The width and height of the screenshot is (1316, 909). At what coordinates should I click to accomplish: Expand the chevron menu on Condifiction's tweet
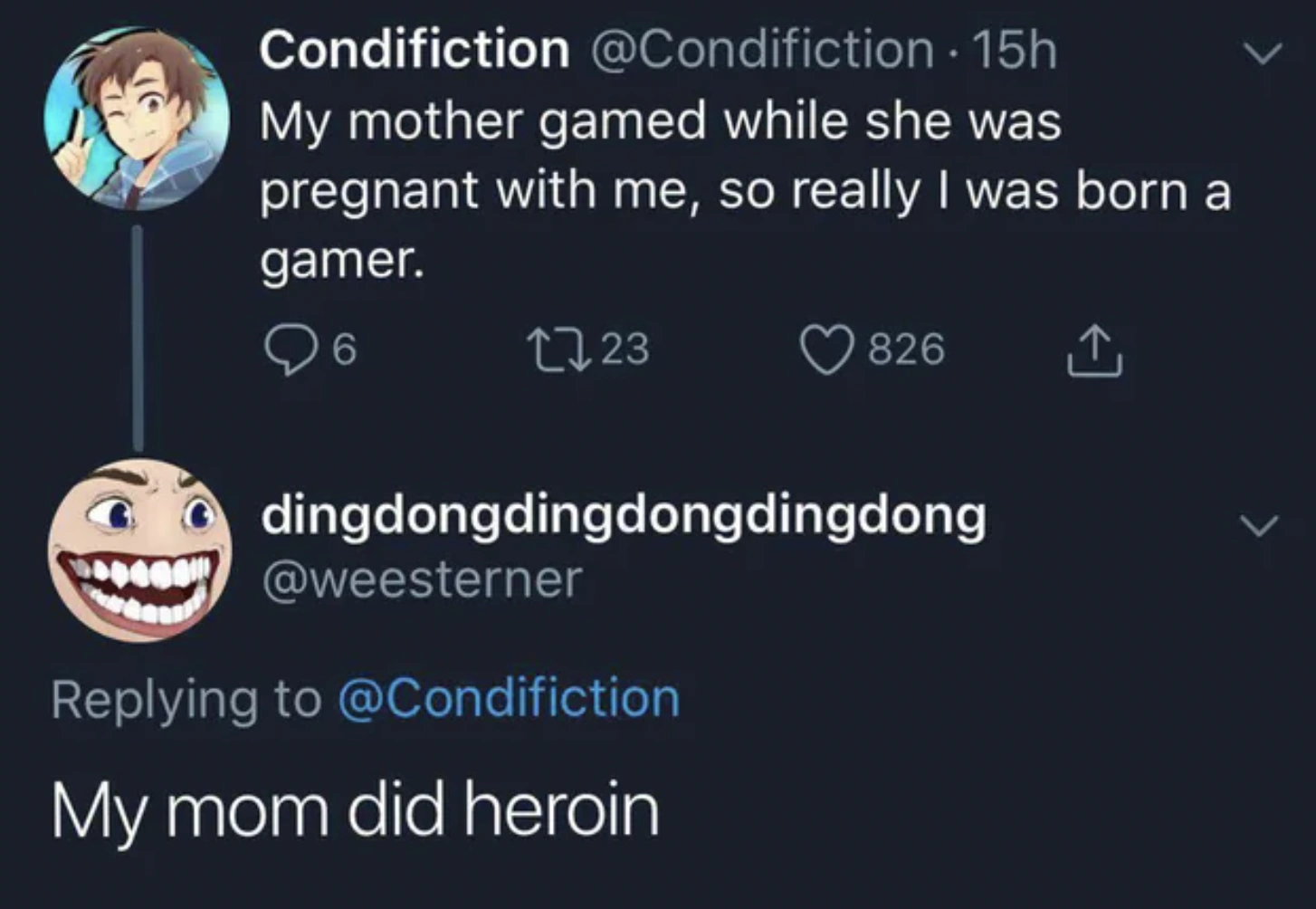(x=1262, y=53)
